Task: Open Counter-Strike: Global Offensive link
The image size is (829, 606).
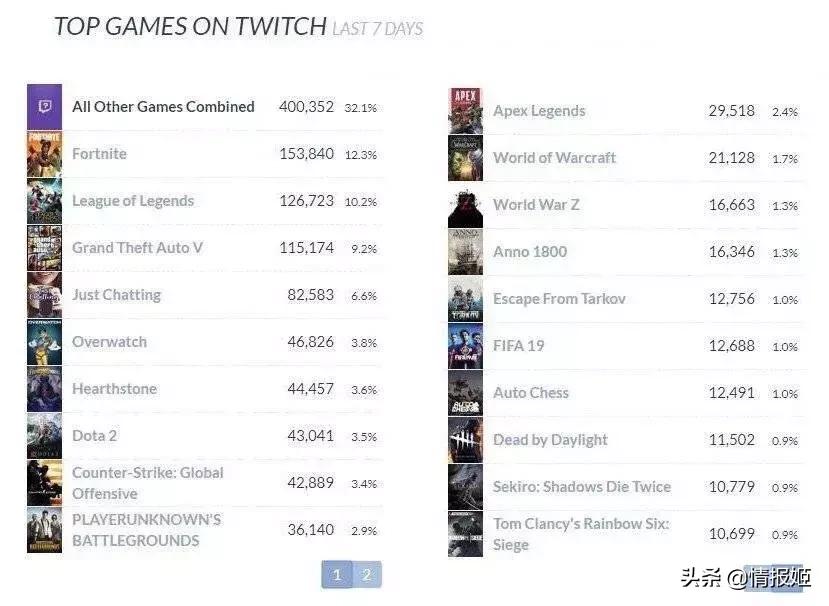Action: coord(147,483)
